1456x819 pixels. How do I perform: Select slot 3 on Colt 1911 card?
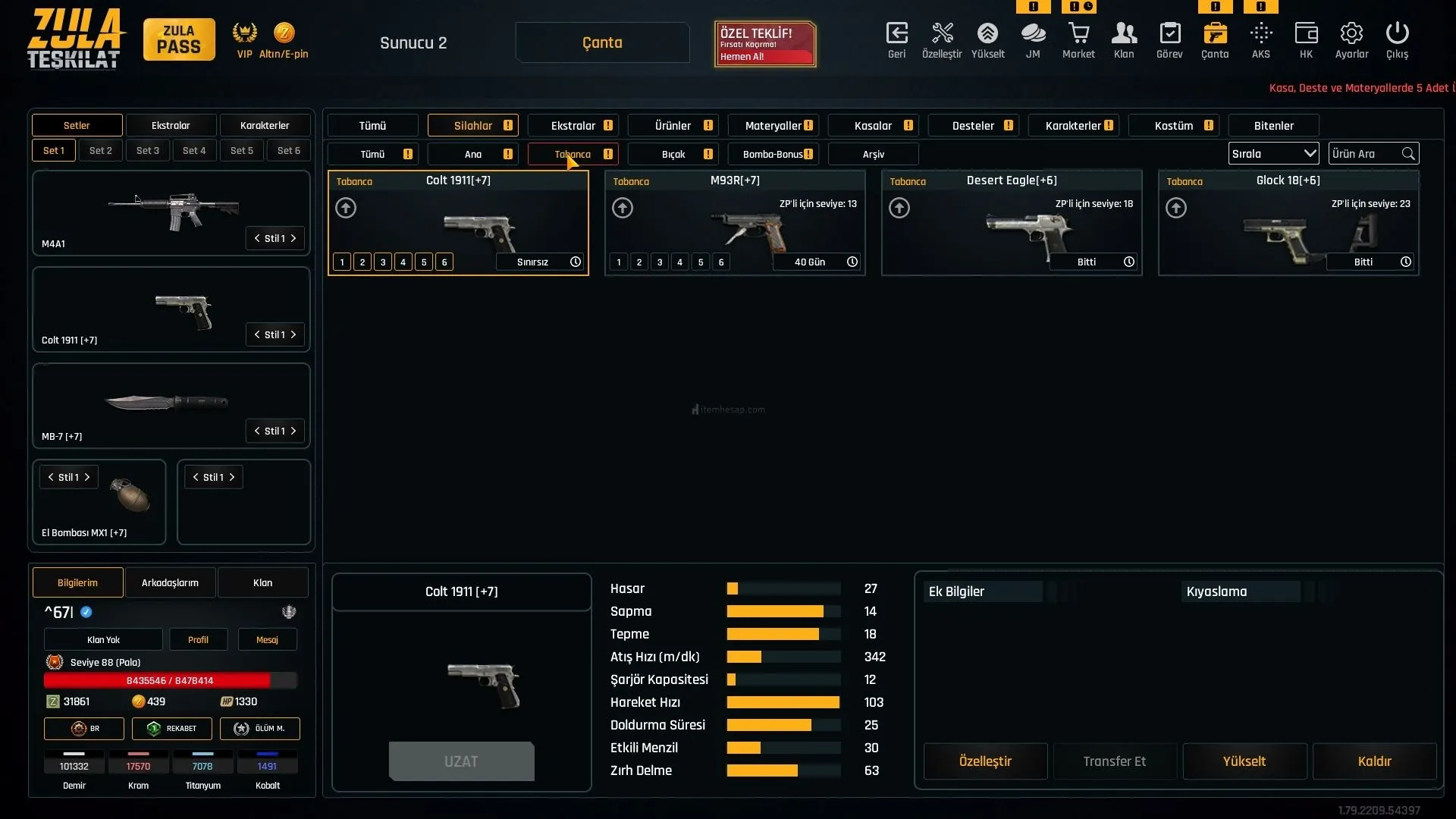tap(383, 262)
